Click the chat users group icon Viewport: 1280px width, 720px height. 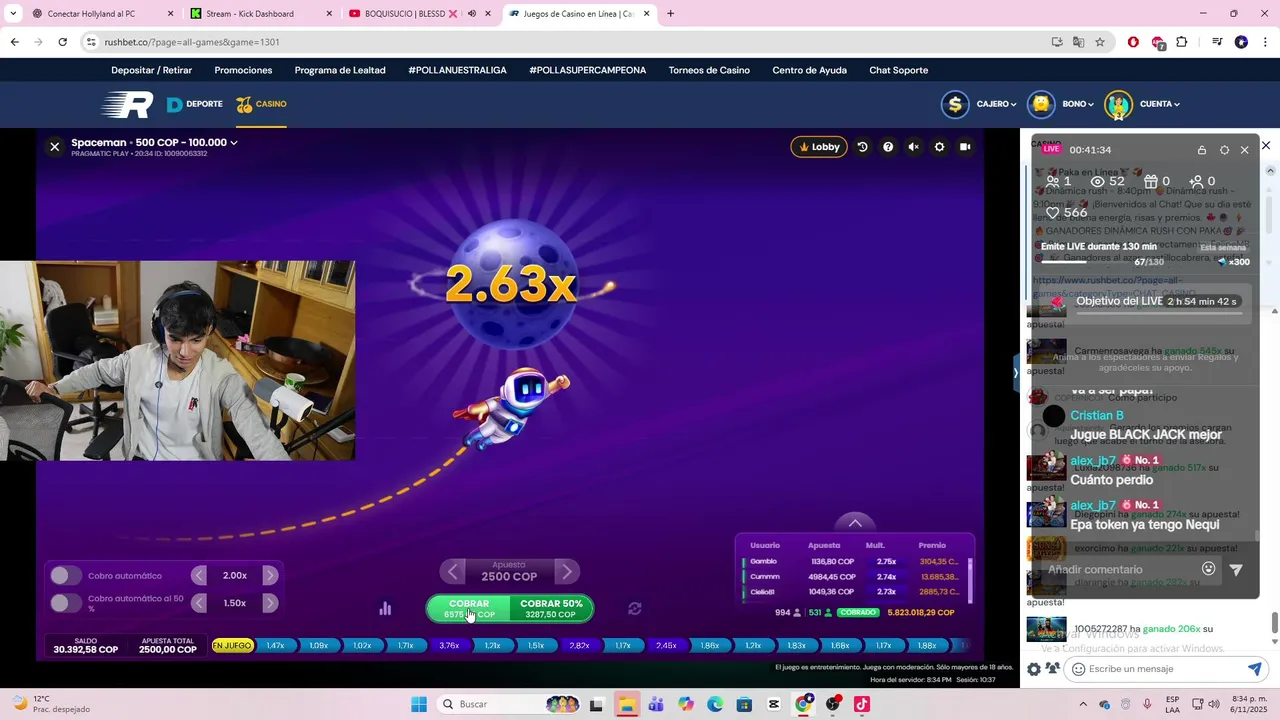click(1052, 668)
